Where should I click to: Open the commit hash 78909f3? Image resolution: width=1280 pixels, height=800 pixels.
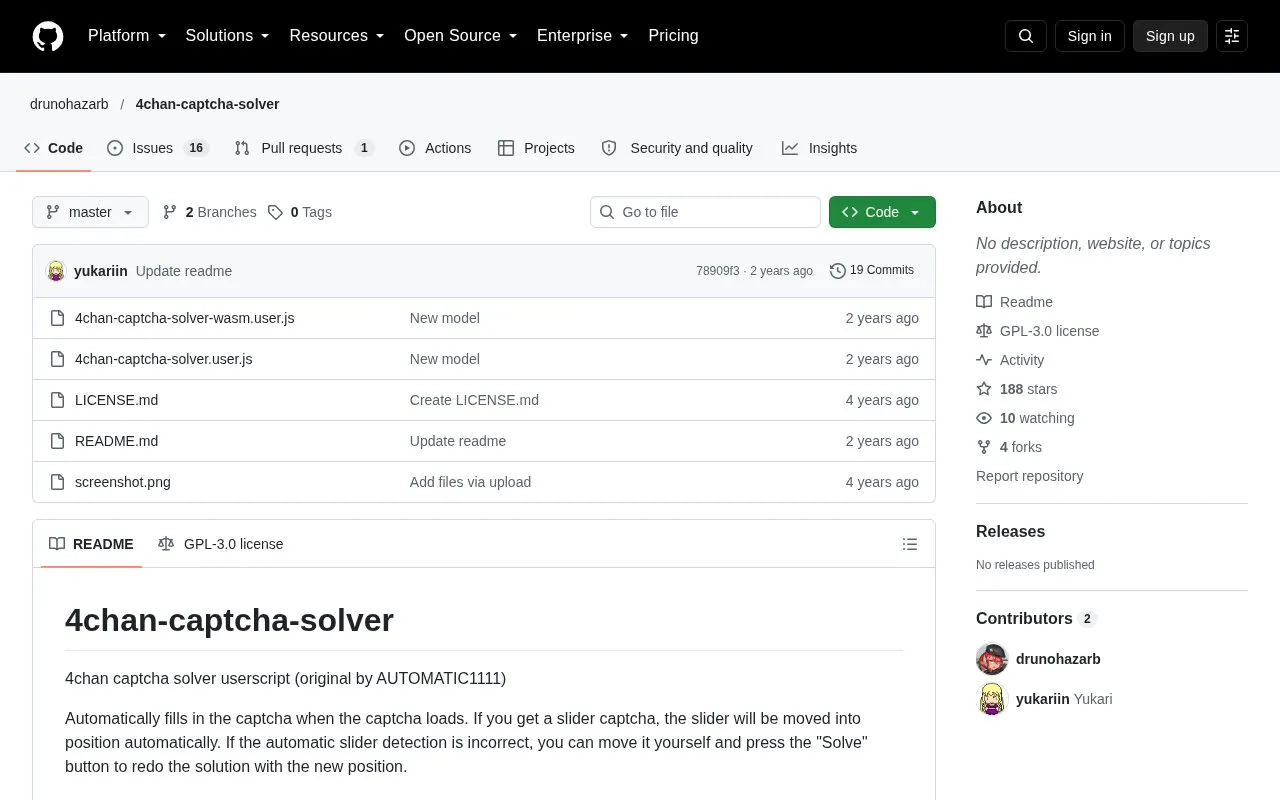718,271
